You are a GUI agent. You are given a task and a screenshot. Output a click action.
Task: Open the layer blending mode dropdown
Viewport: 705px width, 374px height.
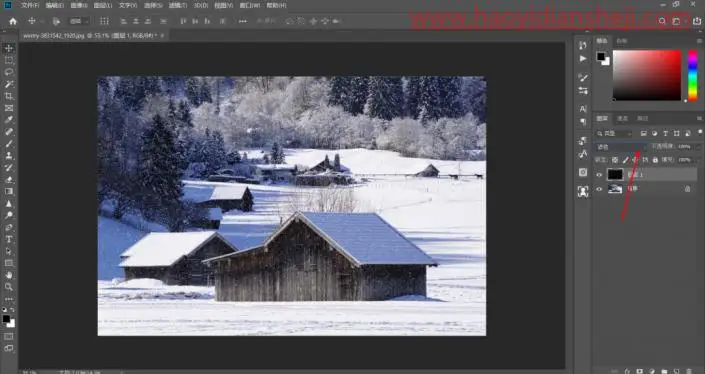[x=621, y=147]
